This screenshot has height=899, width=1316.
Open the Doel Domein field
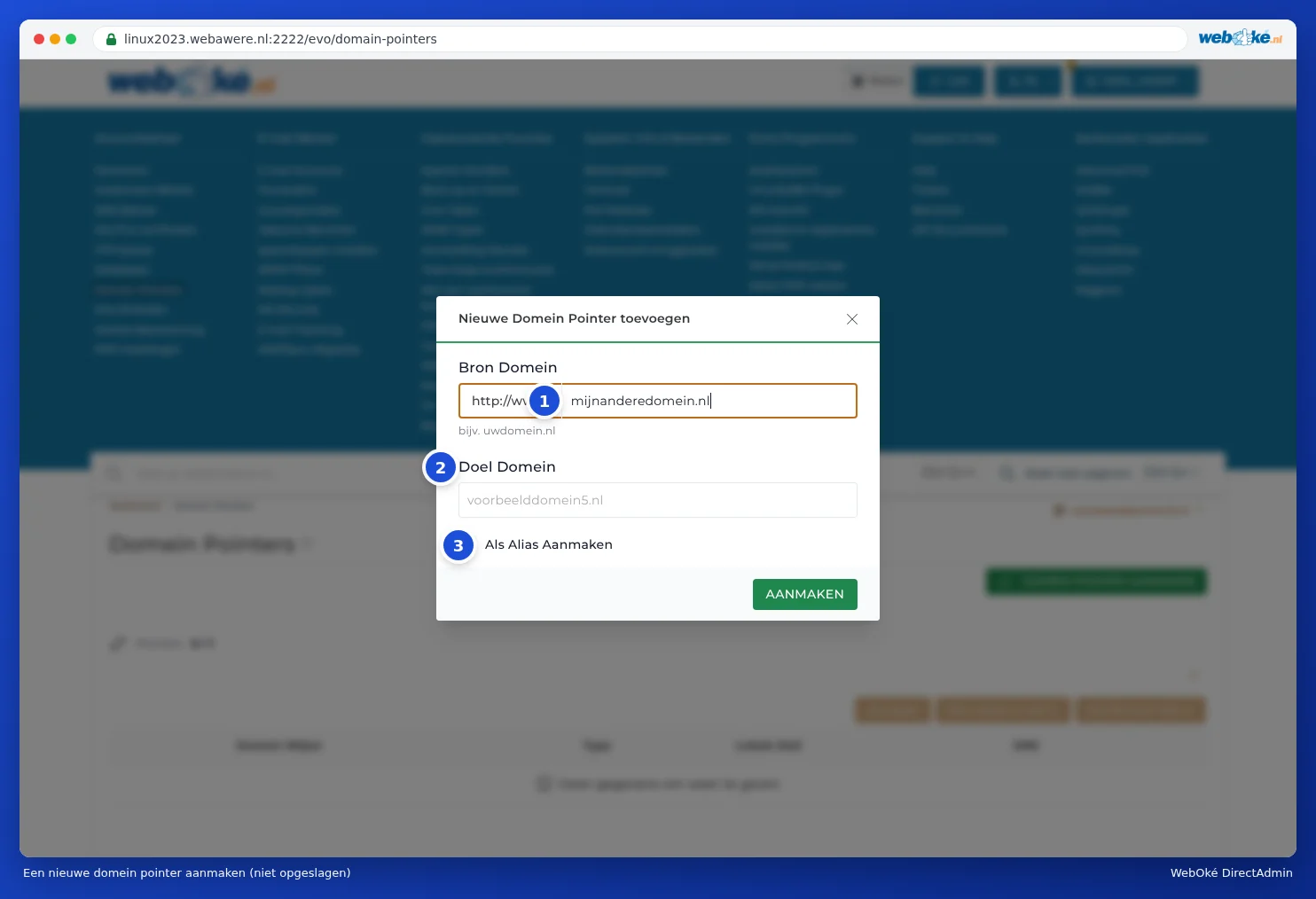point(658,500)
